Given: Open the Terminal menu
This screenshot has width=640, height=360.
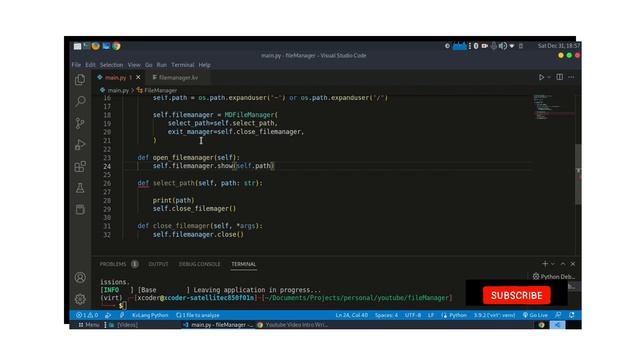Looking at the screenshot, I should coord(182,65).
